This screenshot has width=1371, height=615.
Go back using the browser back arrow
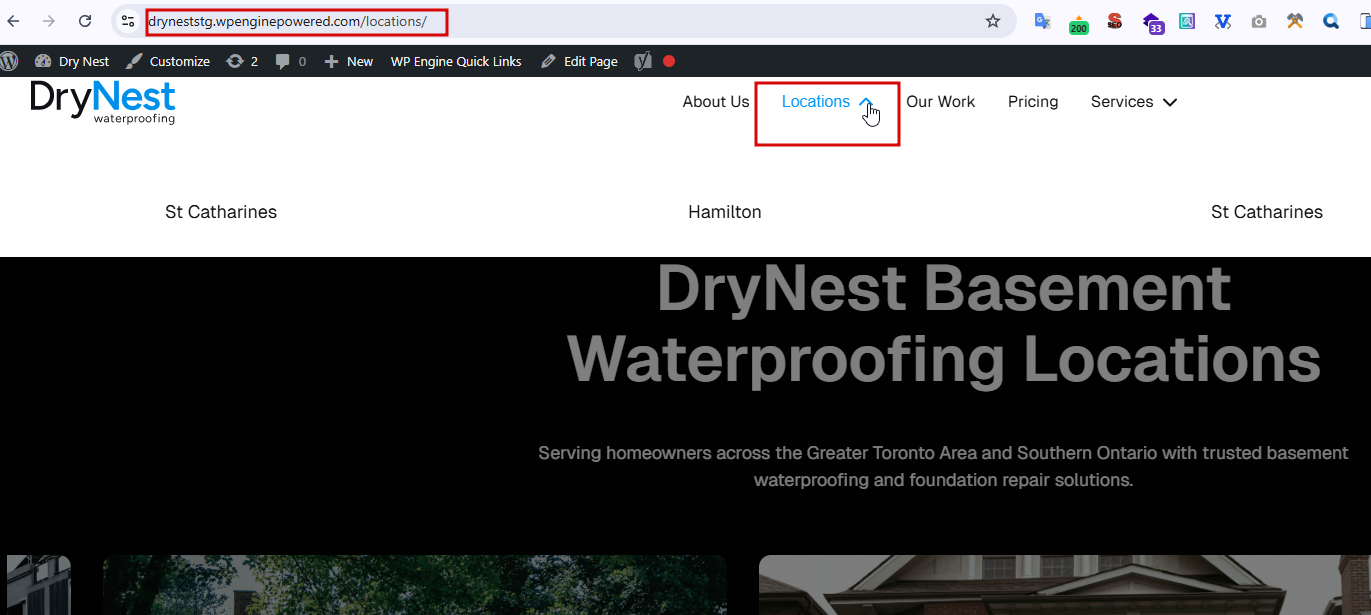(14, 21)
